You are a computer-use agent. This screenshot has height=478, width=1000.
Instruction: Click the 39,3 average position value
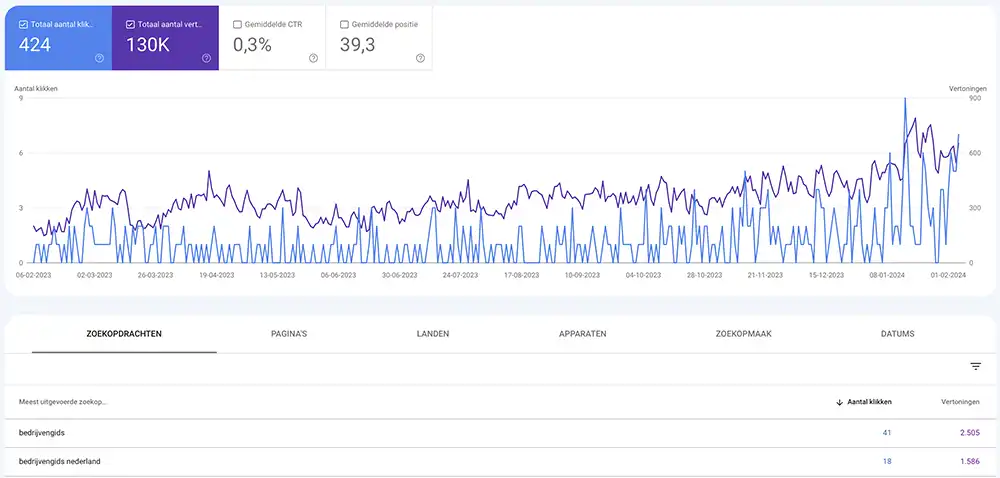[358, 45]
